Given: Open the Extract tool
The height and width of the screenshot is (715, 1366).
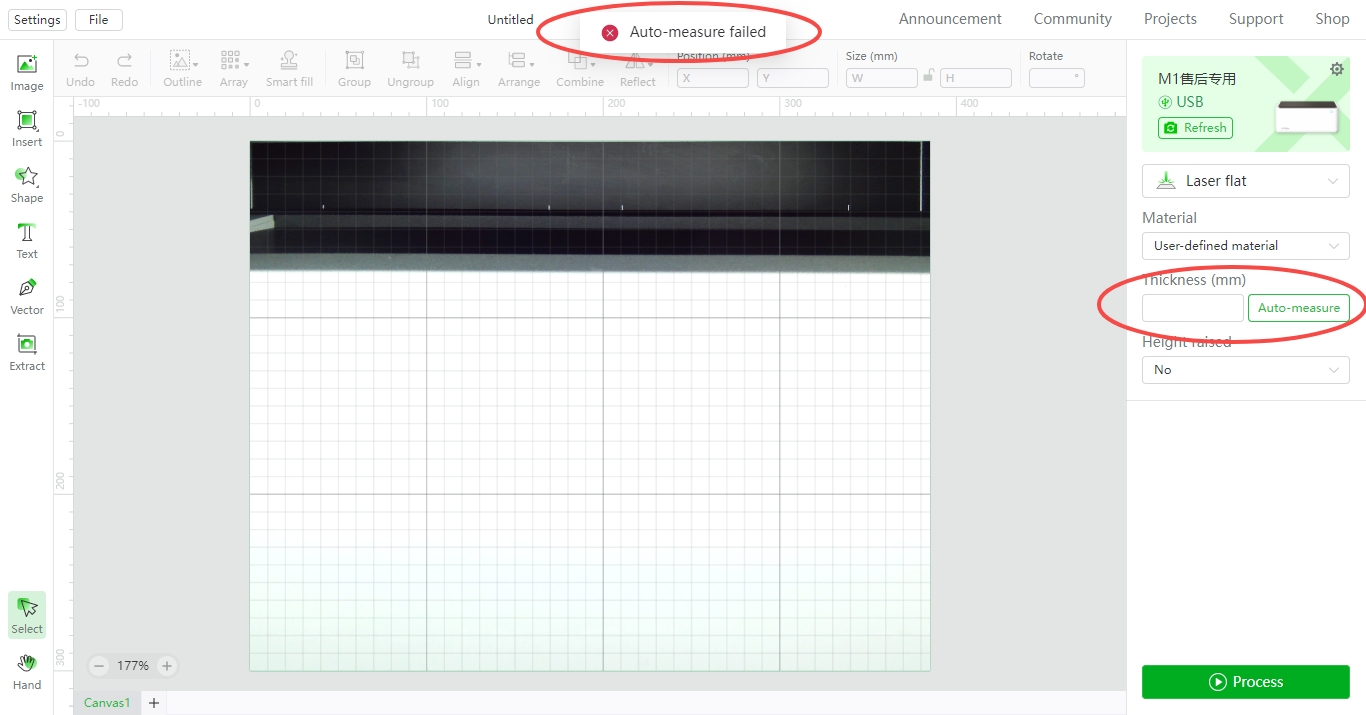Looking at the screenshot, I should [27, 352].
